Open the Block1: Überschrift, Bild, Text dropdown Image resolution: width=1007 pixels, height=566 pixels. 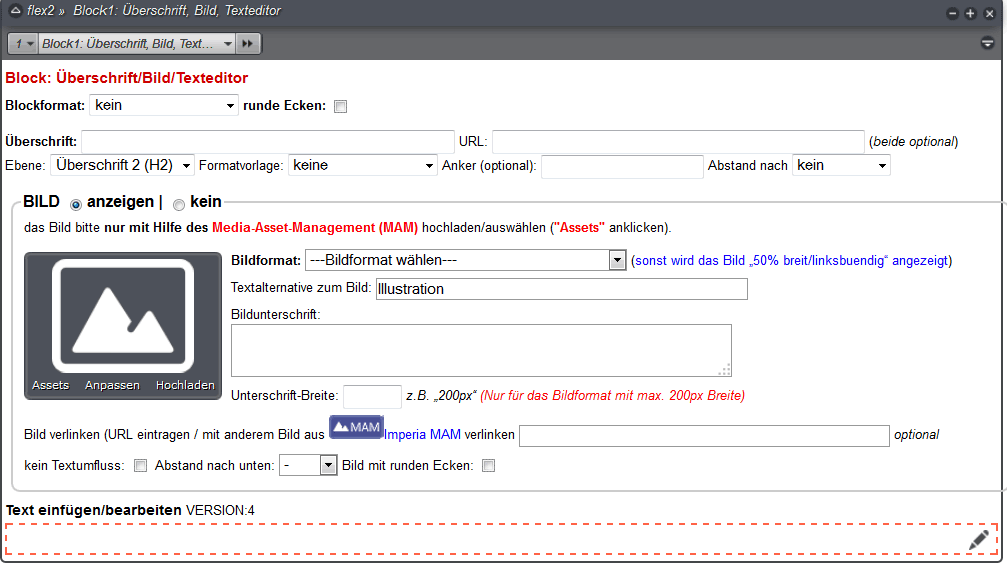pyautogui.click(x=137, y=44)
